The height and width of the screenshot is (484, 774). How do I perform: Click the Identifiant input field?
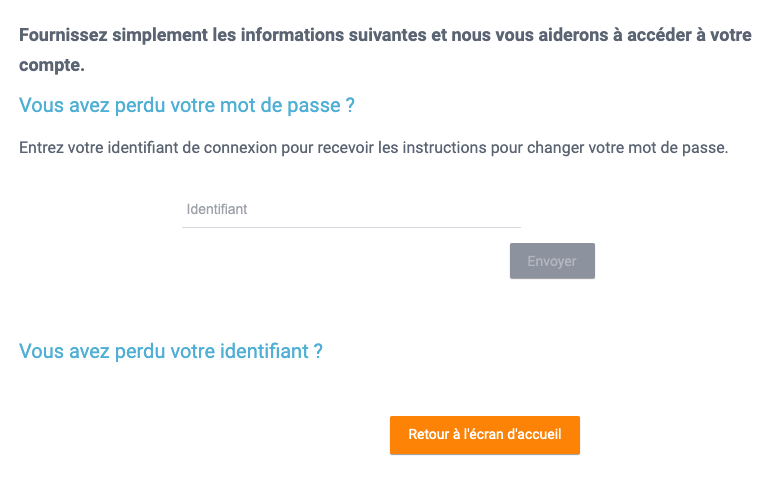pos(351,210)
